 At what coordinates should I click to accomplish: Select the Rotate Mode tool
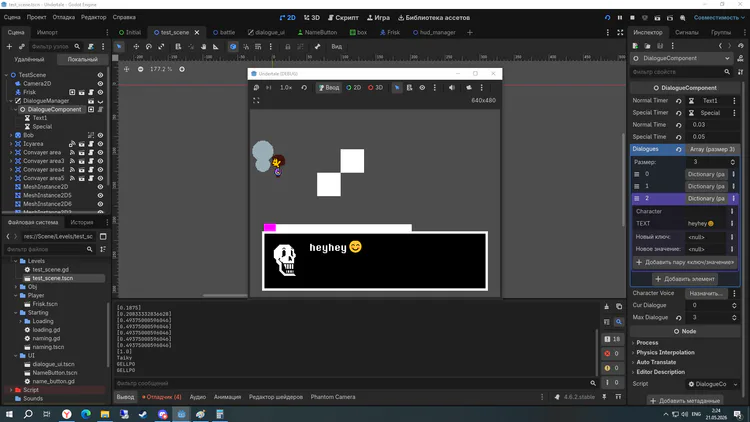[149, 46]
